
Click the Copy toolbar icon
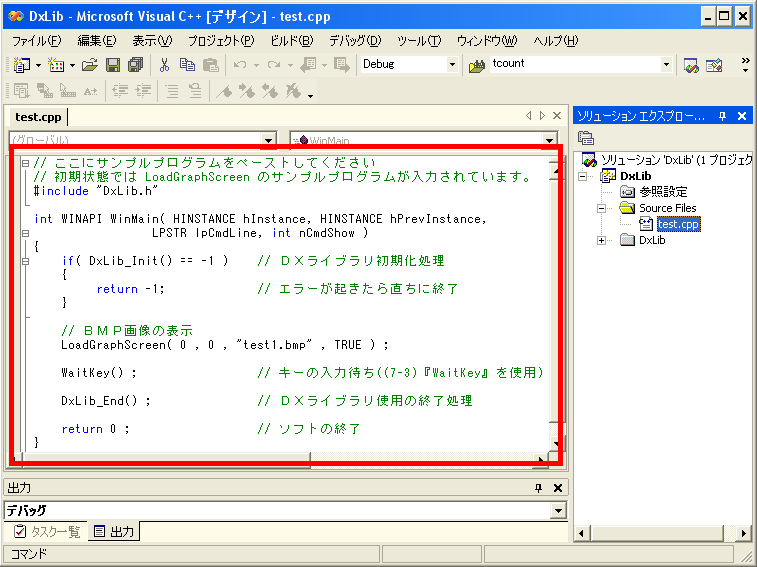tap(187, 64)
